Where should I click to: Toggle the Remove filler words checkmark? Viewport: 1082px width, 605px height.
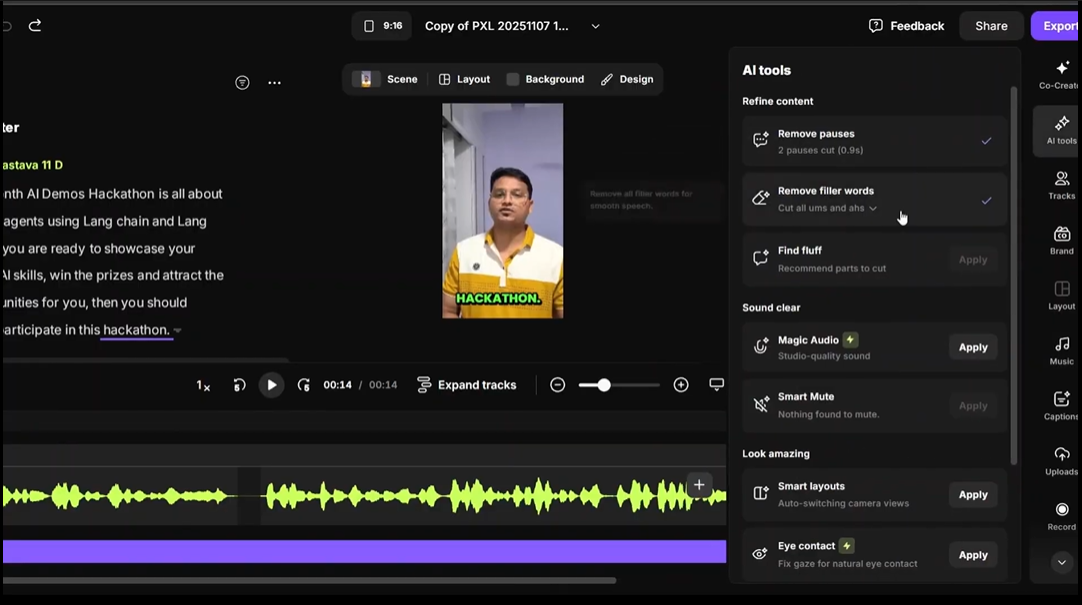click(x=986, y=201)
